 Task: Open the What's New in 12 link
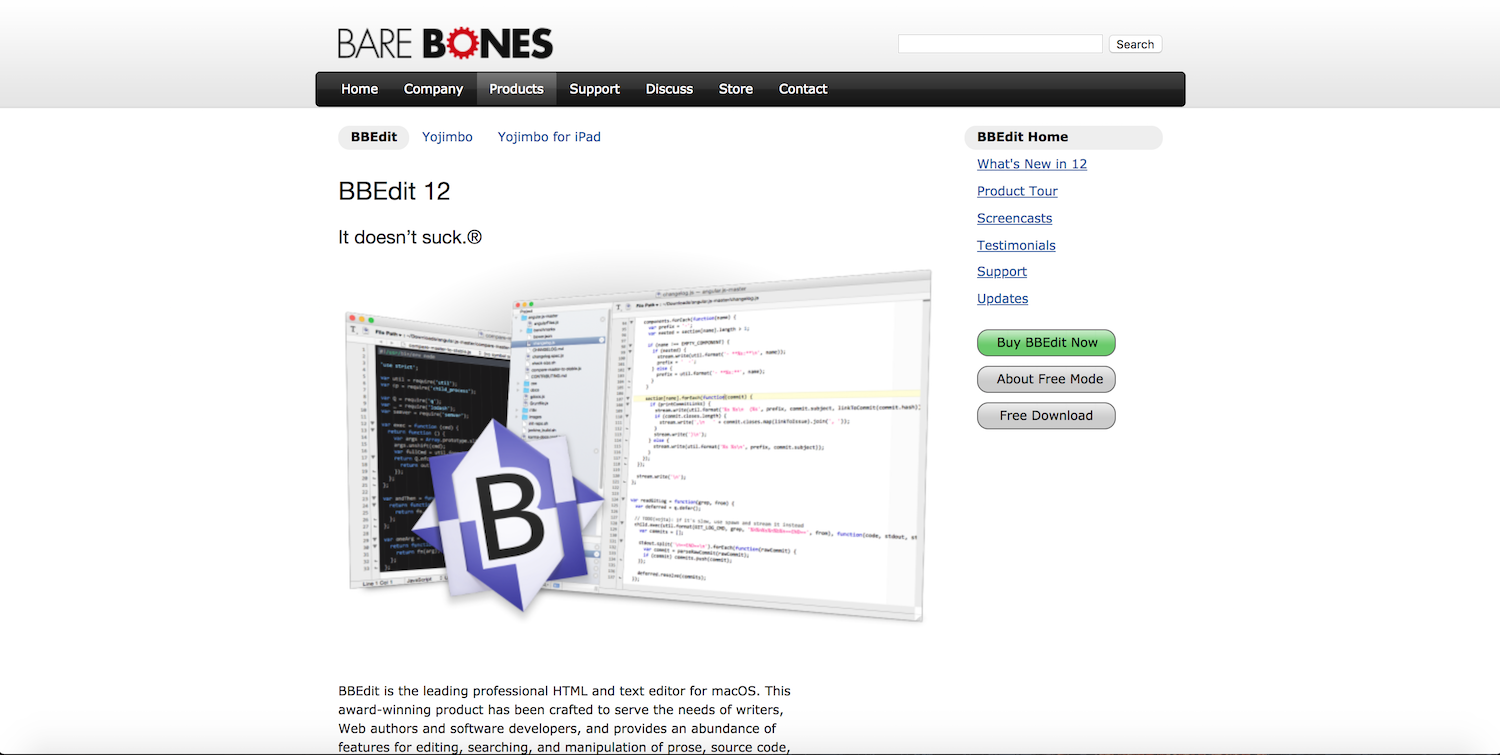point(1032,164)
